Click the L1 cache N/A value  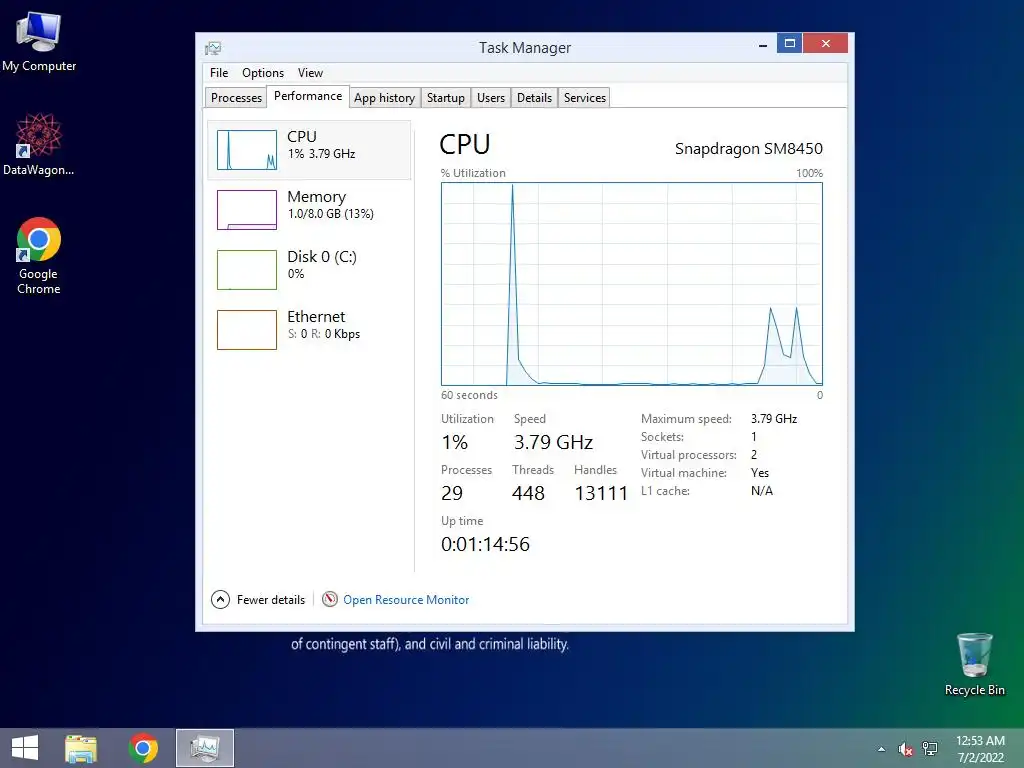[x=761, y=490]
